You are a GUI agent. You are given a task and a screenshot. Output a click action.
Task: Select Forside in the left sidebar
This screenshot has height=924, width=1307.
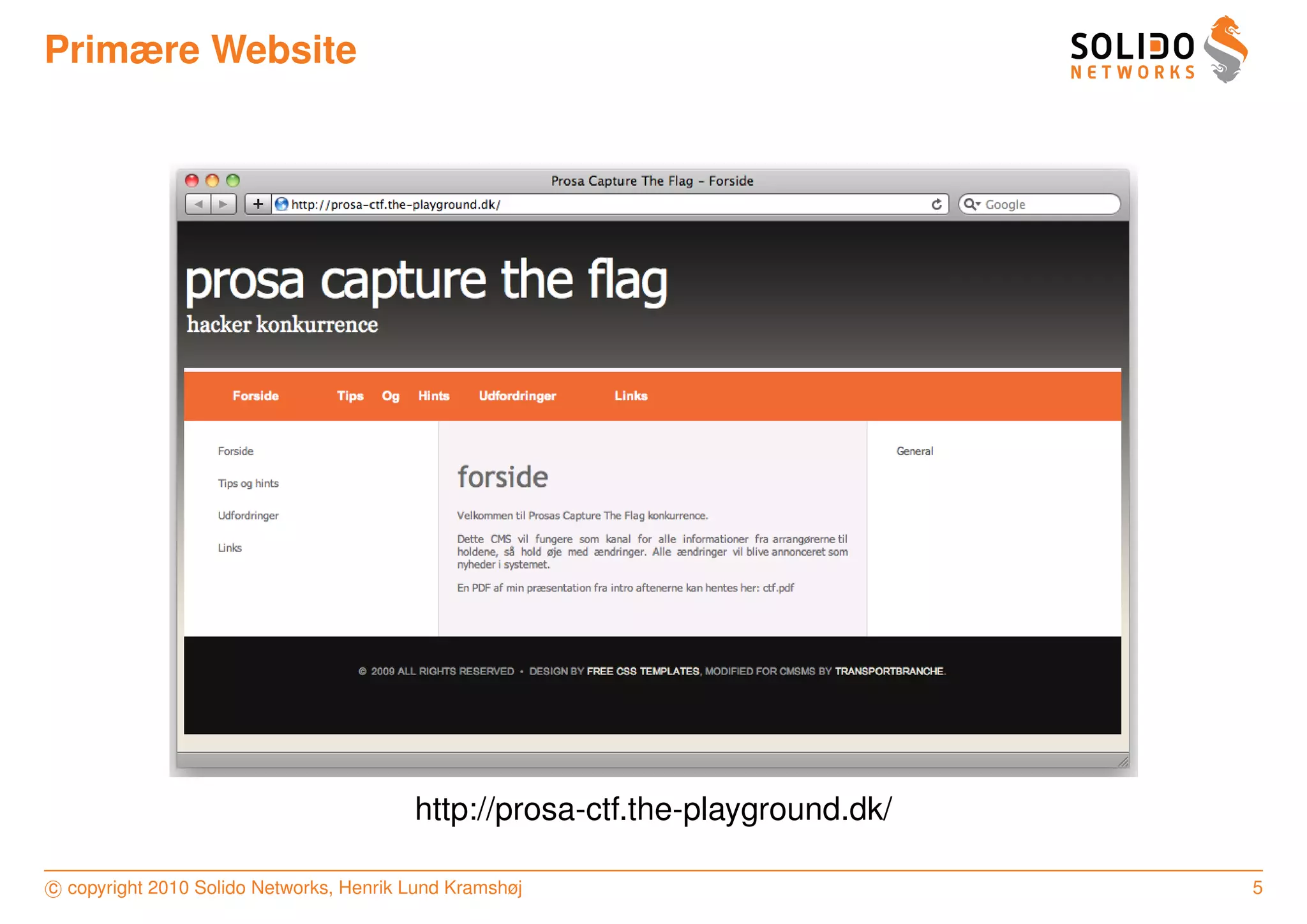point(235,451)
